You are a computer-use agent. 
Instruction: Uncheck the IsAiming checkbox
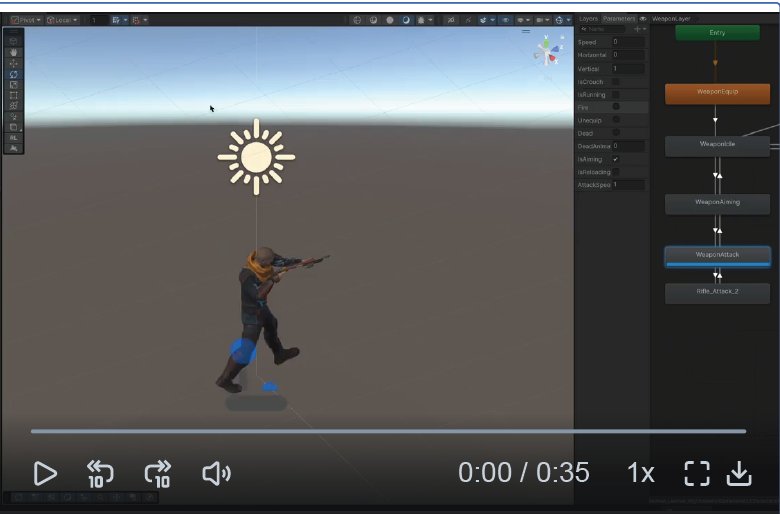tap(616, 159)
